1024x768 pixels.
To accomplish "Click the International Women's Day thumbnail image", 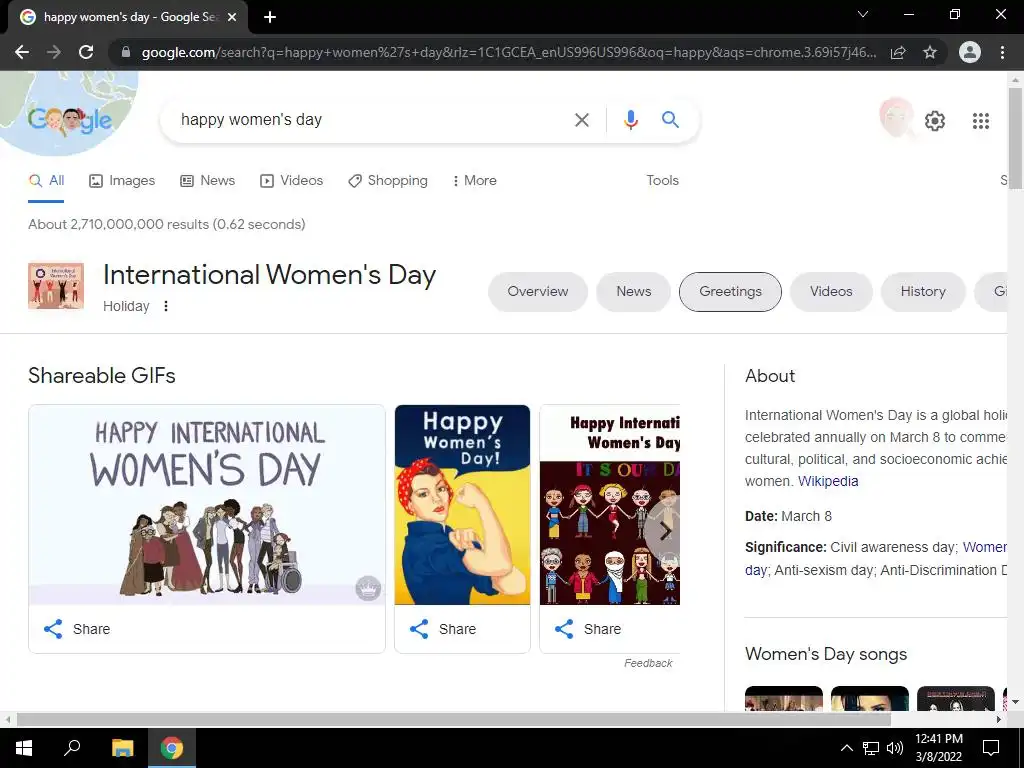I will click(x=56, y=285).
